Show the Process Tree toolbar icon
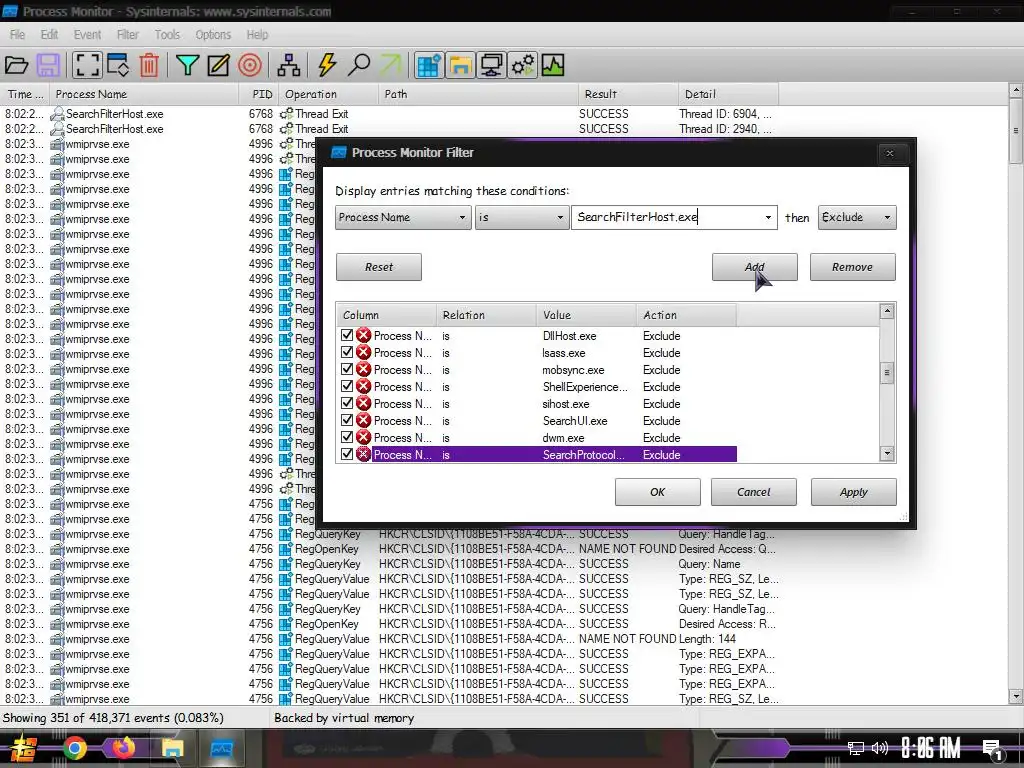The width and height of the screenshot is (1024, 768). click(289, 65)
